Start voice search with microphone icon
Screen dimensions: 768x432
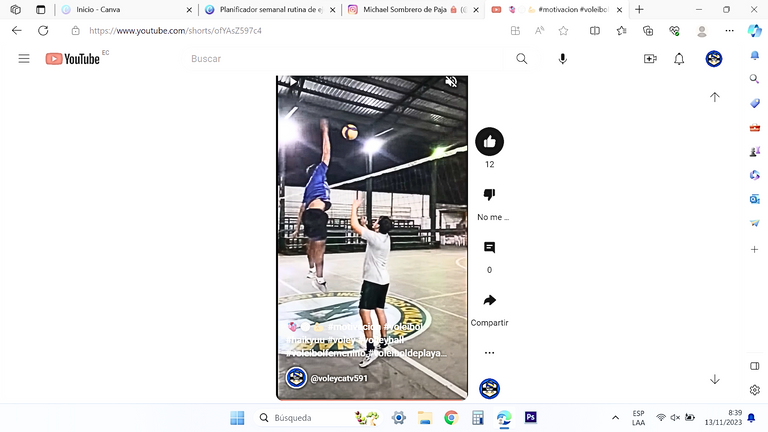pyautogui.click(x=563, y=59)
